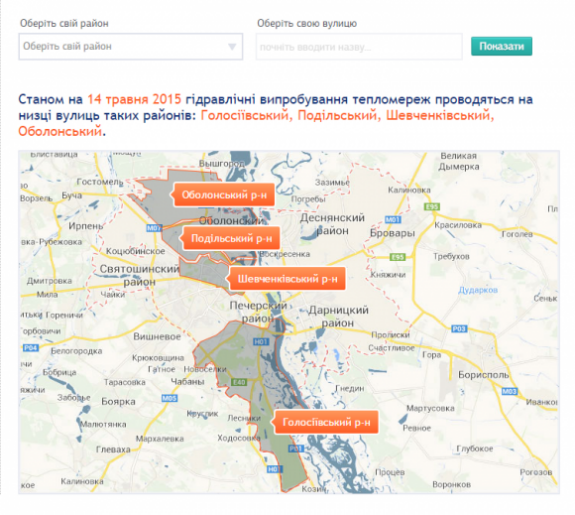This screenshot has height=515, width=575.
Task: Click 'Малютянка' label on map
Action: click(x=103, y=424)
